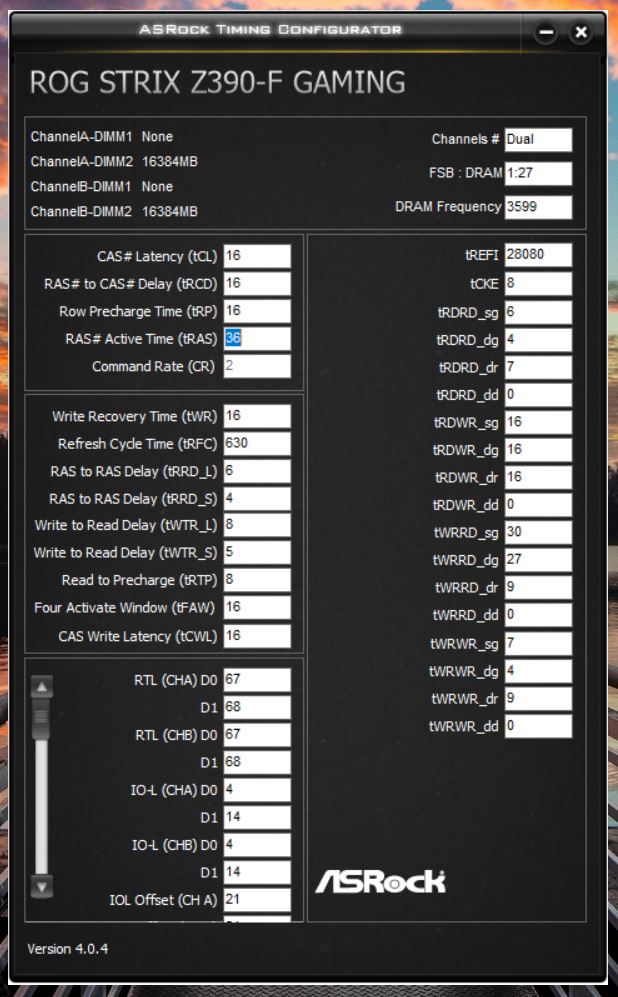Edit Write Recovery Time (tWR) value
Image resolution: width=618 pixels, height=997 pixels.
(x=257, y=416)
